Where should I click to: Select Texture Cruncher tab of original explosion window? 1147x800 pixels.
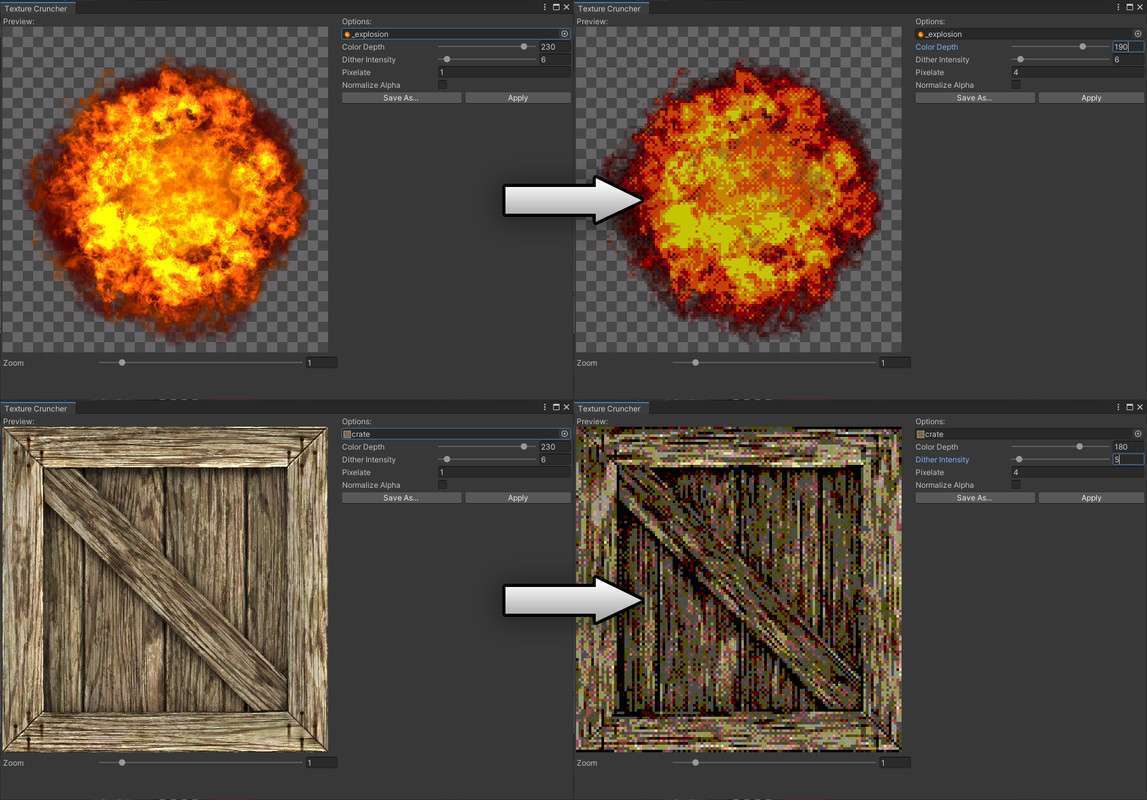coord(37,8)
